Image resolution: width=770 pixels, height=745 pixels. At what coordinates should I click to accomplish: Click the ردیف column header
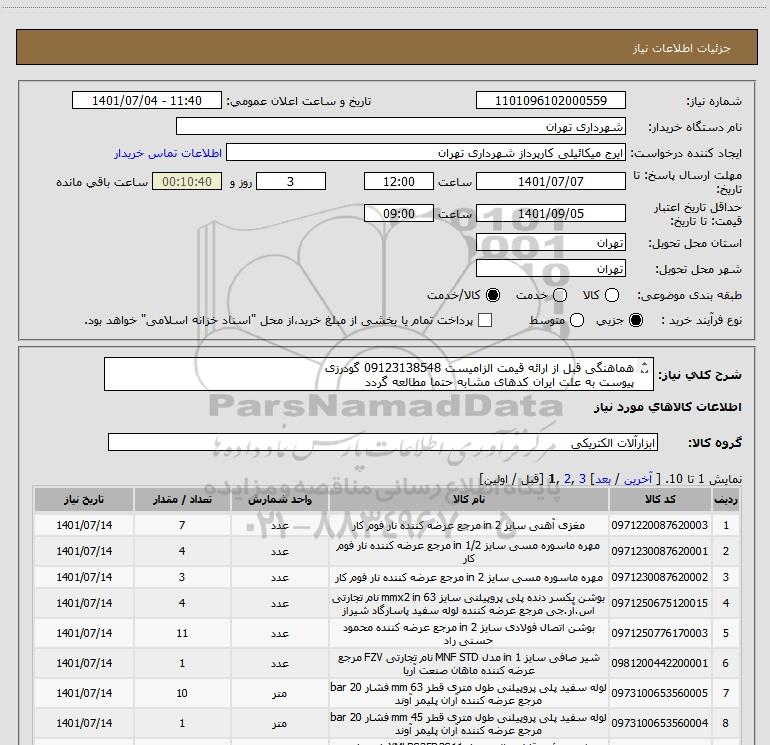(x=726, y=499)
